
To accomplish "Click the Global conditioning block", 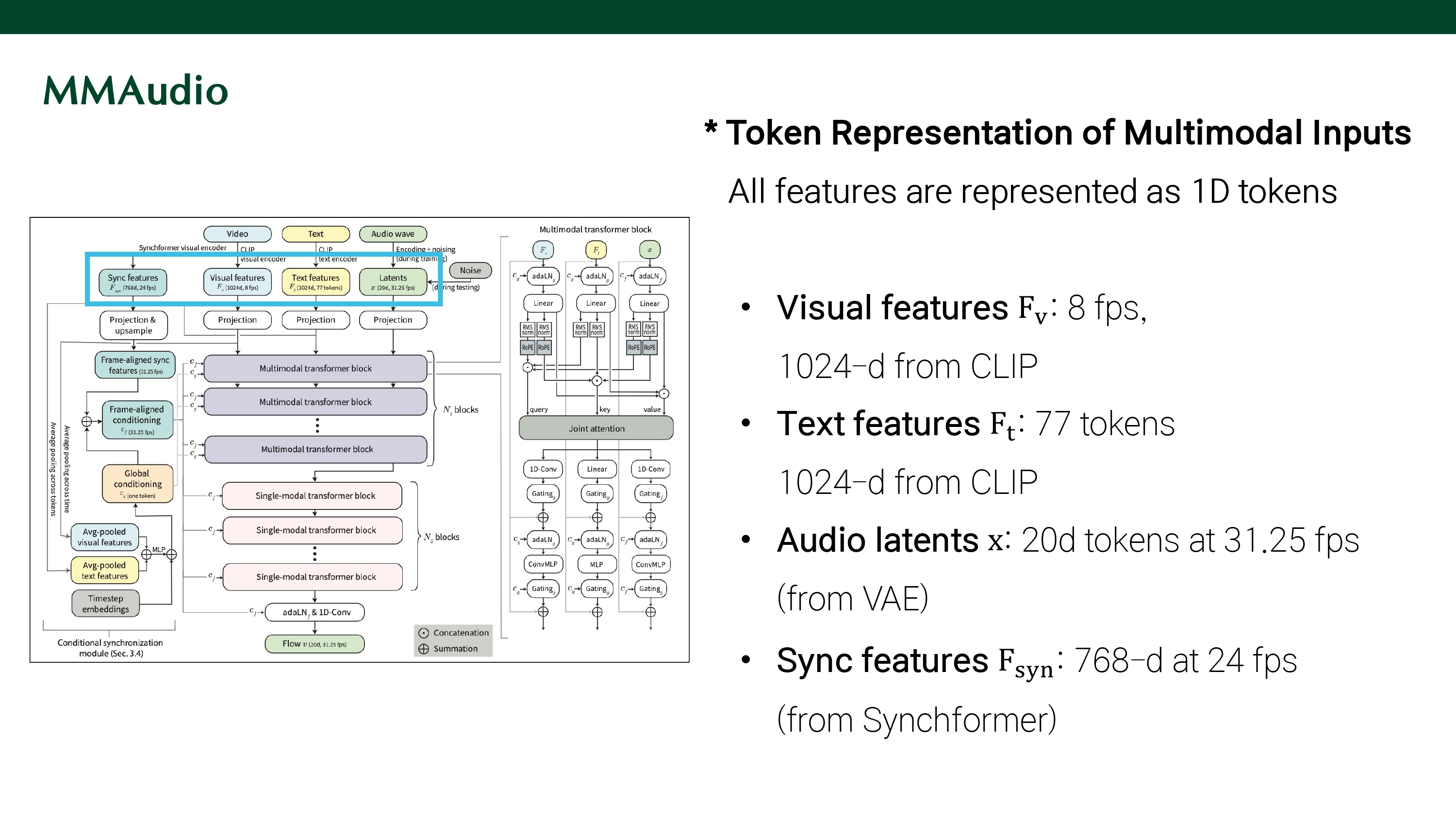I will click(137, 483).
